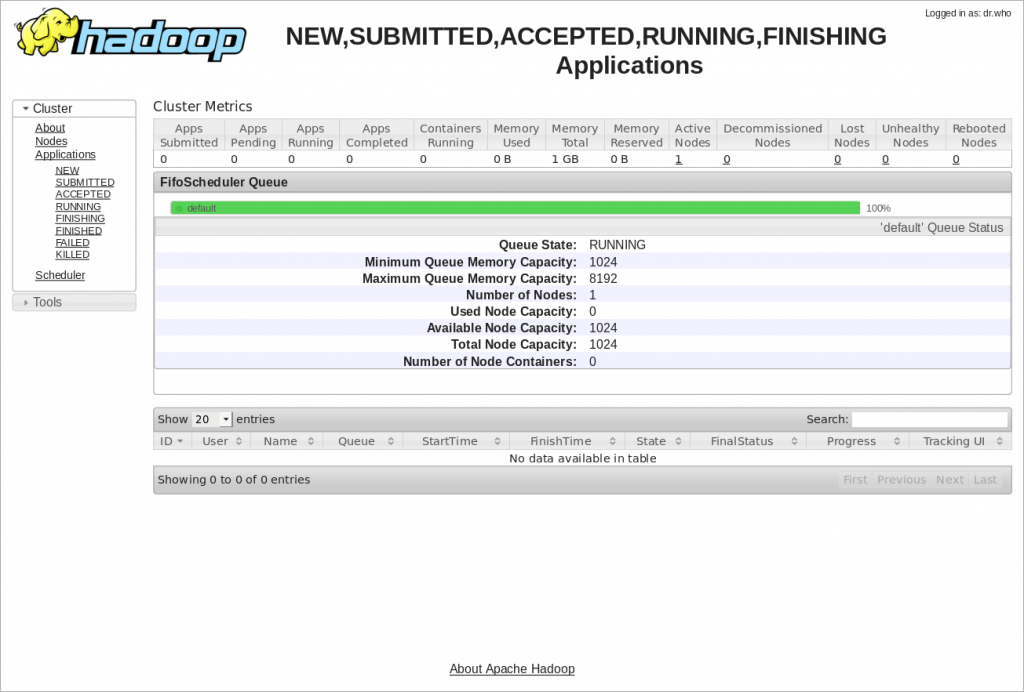This screenshot has height=692, width=1024.
Task: Filter applications by KILLED state
Action: pos(72,255)
